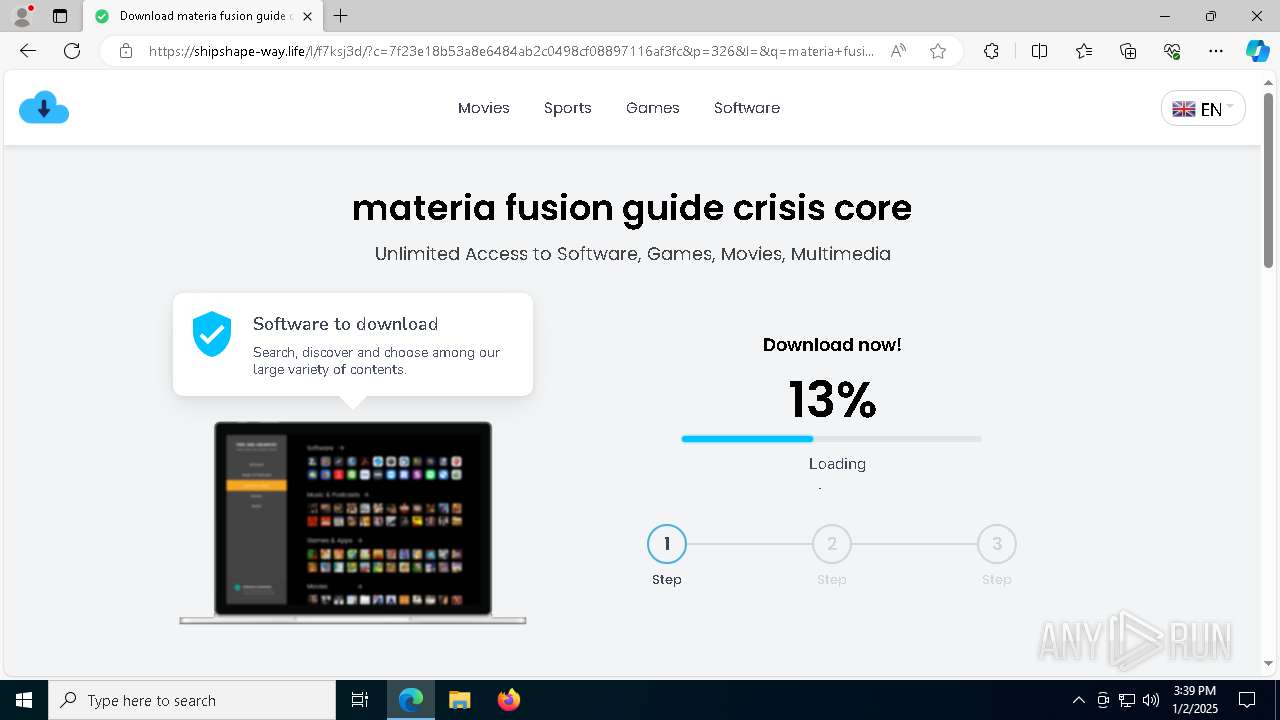Viewport: 1280px width, 720px height.
Task: Open Favorites list icon
Action: tap(1084, 51)
